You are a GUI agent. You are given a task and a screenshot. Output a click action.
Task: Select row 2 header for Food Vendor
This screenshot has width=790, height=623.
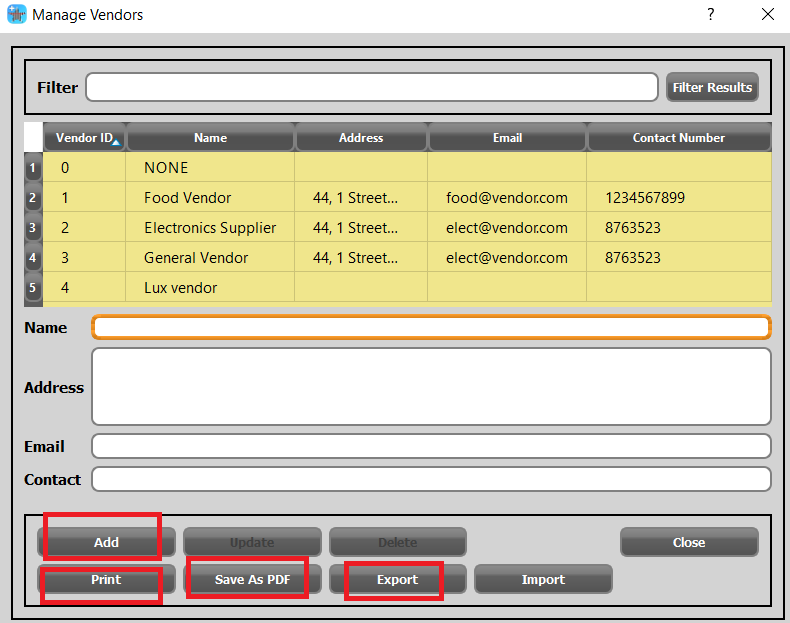[32, 198]
